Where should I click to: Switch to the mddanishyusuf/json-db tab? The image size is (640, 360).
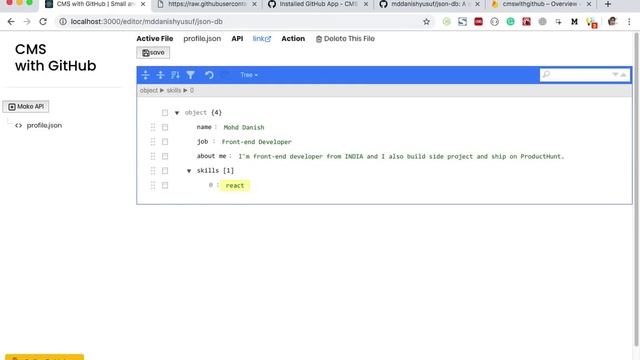[x=429, y=4]
